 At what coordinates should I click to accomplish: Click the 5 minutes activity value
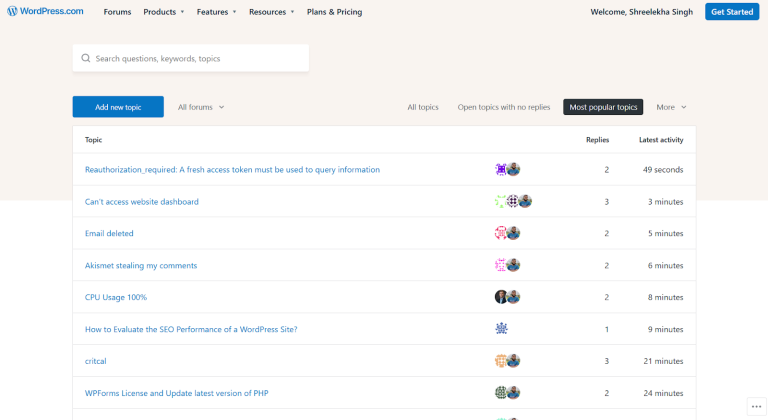[x=665, y=233]
